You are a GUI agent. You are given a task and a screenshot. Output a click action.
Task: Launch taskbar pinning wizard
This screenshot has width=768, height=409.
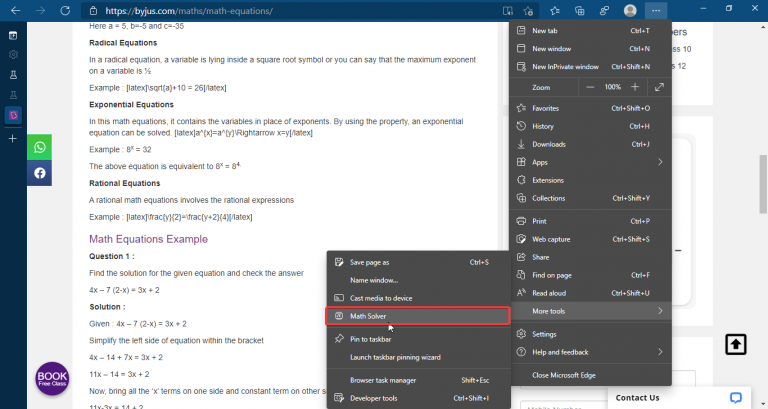[418, 358]
